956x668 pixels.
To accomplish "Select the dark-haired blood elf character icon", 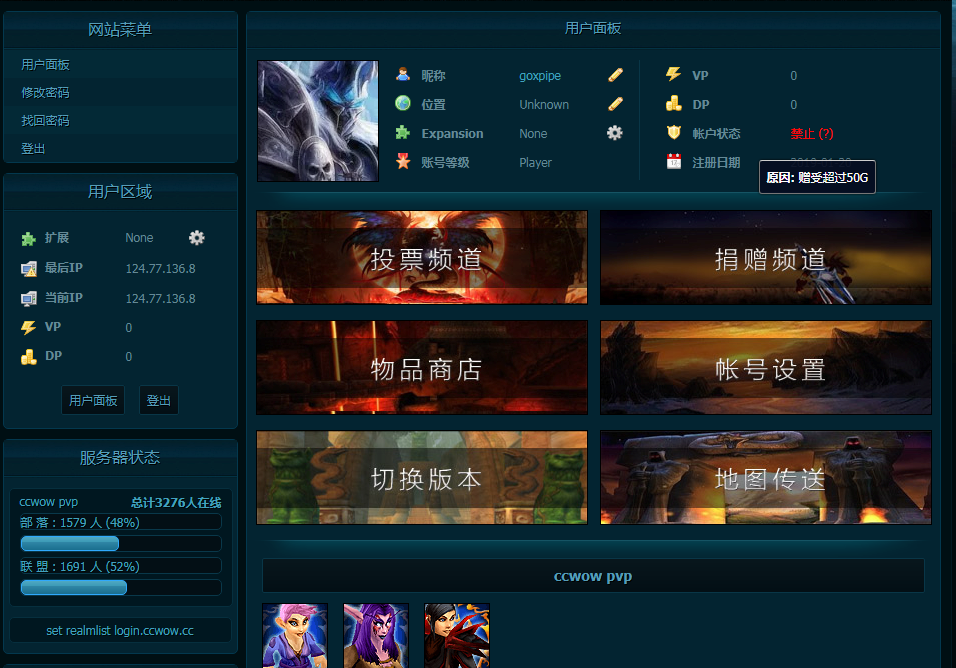I will (x=457, y=635).
